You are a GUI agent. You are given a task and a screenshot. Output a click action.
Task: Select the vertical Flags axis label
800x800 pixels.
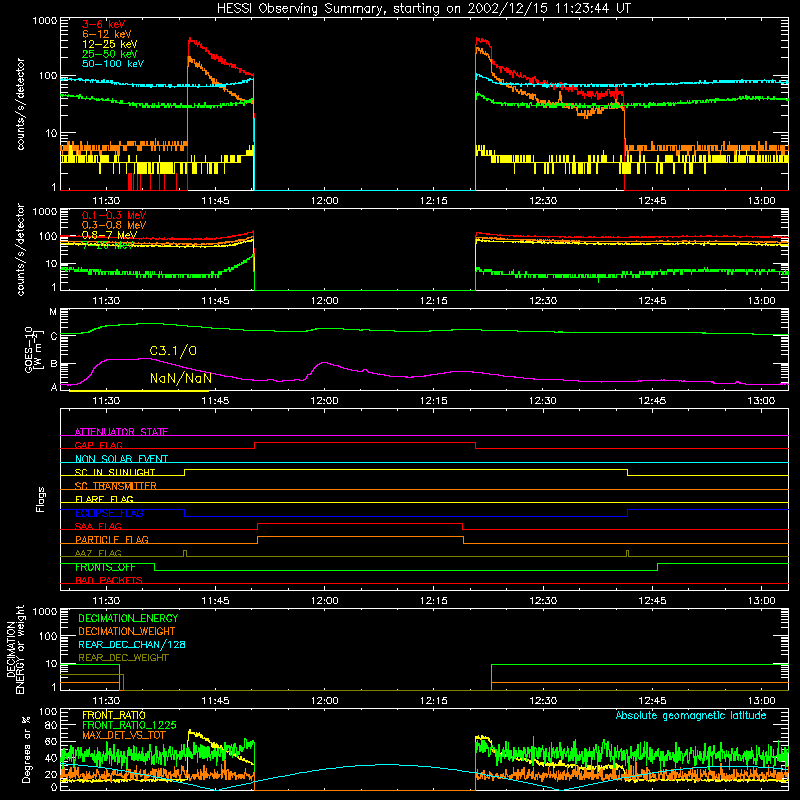pyautogui.click(x=41, y=499)
